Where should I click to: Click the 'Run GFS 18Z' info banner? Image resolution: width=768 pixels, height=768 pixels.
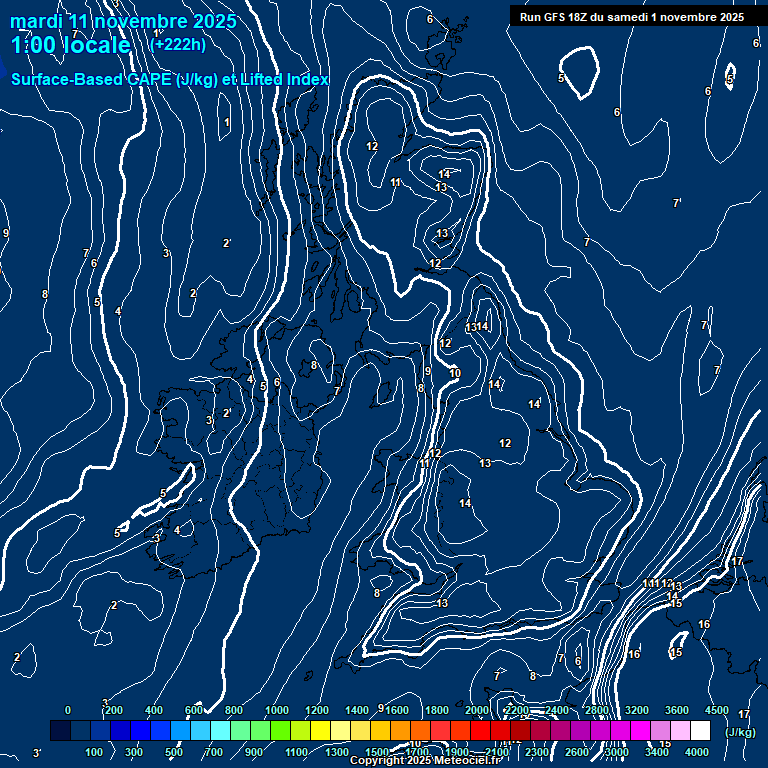(631, 17)
